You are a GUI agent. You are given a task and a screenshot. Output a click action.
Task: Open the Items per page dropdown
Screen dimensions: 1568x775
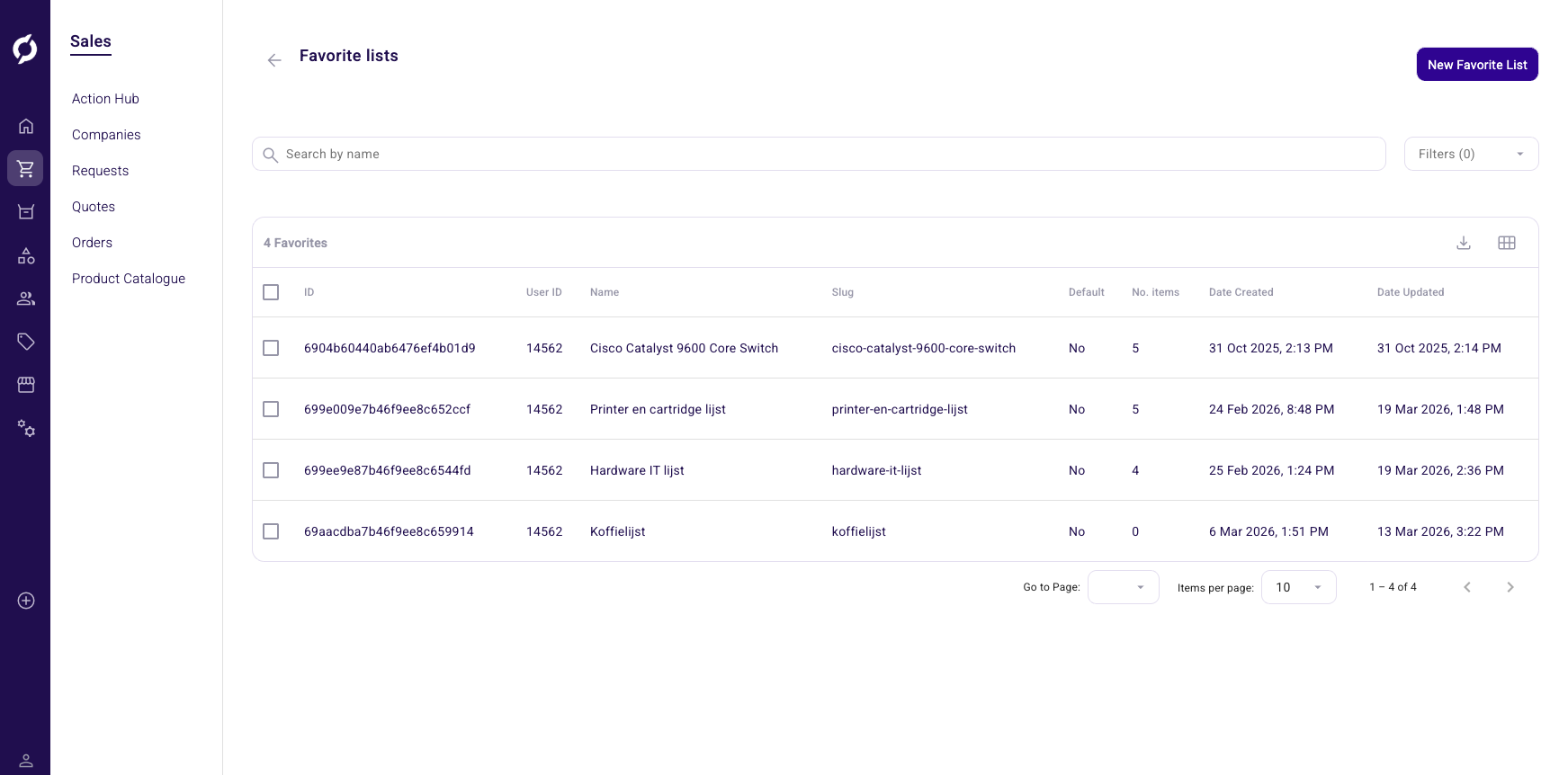(1298, 587)
